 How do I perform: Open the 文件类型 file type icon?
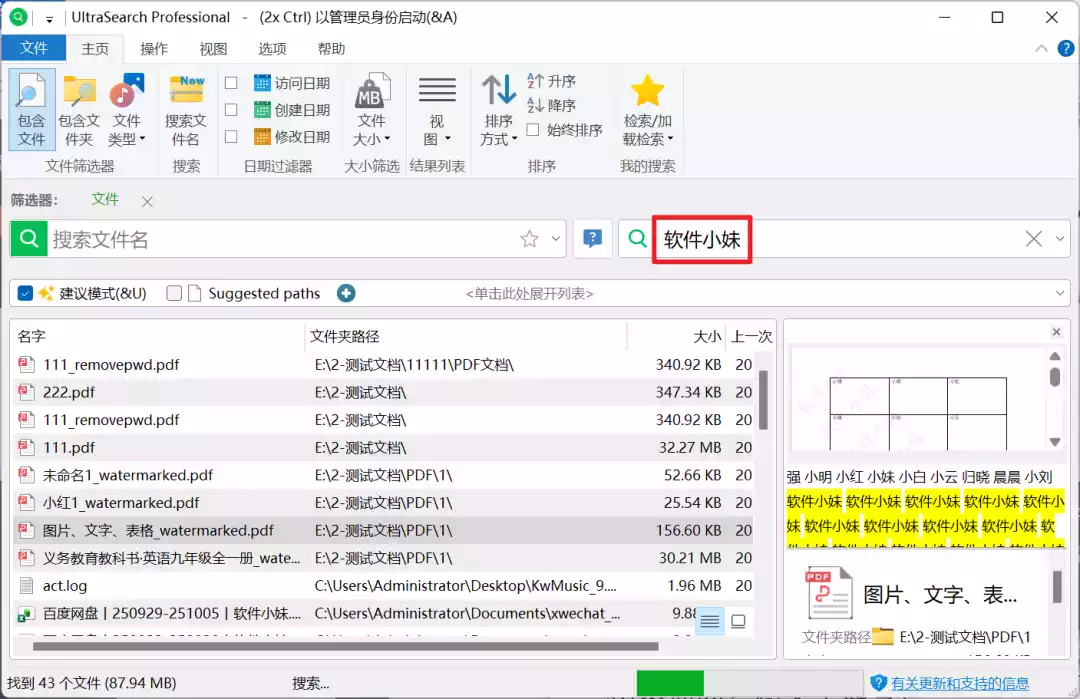pos(126,95)
